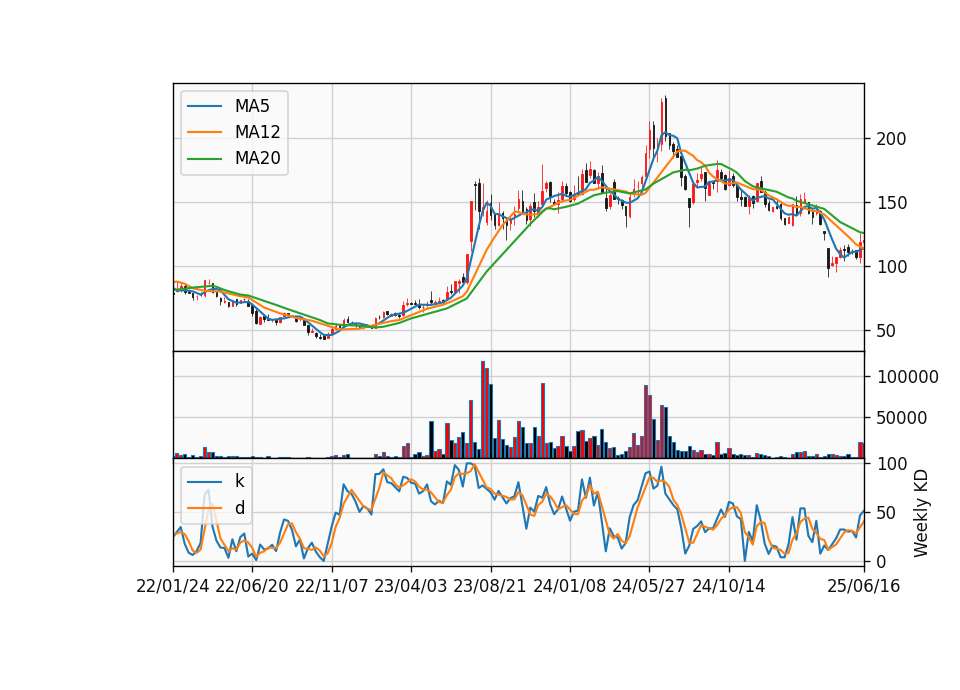Click the 200 price axis label

coord(891,139)
